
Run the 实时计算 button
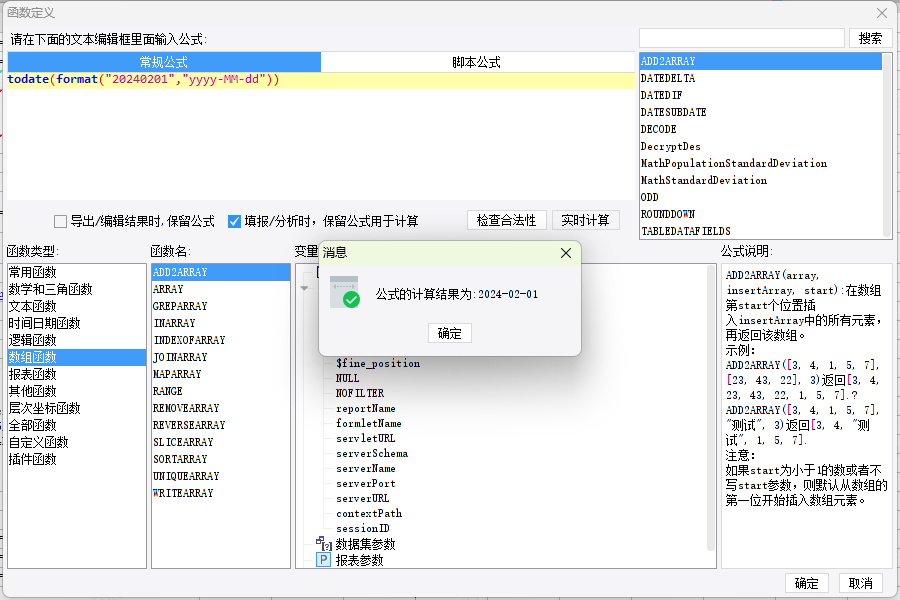pos(585,220)
